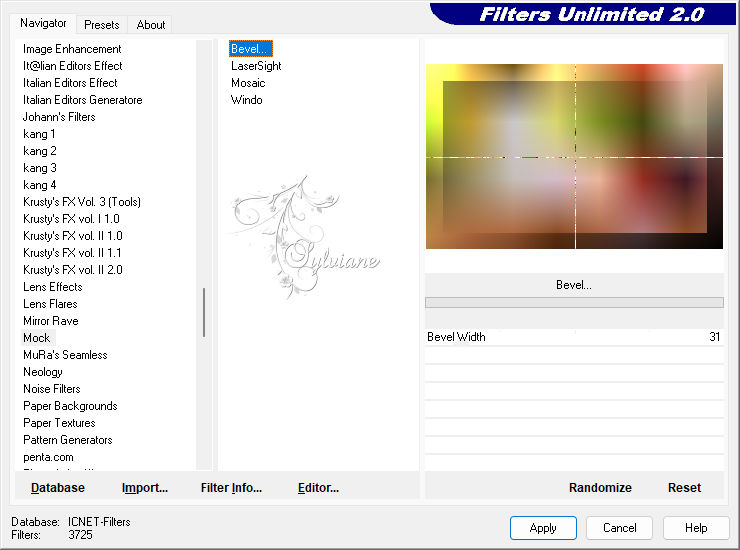Select kang 3 category
Screen dimensions: 740x550
point(40,168)
